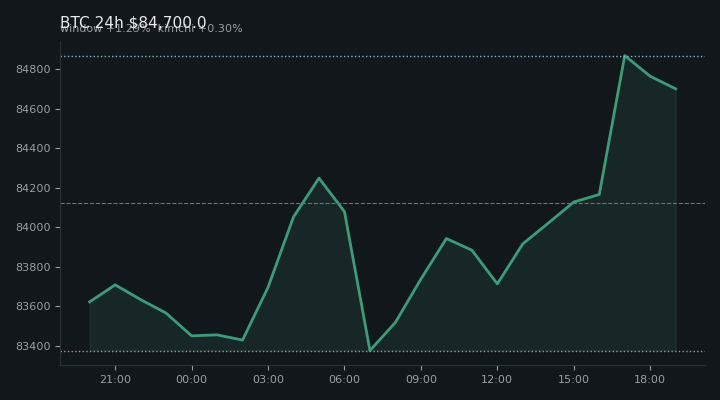This screenshot has width=720, height=400.
Task: Click the 84800 y-axis label
Action: pyautogui.click(x=33, y=69)
